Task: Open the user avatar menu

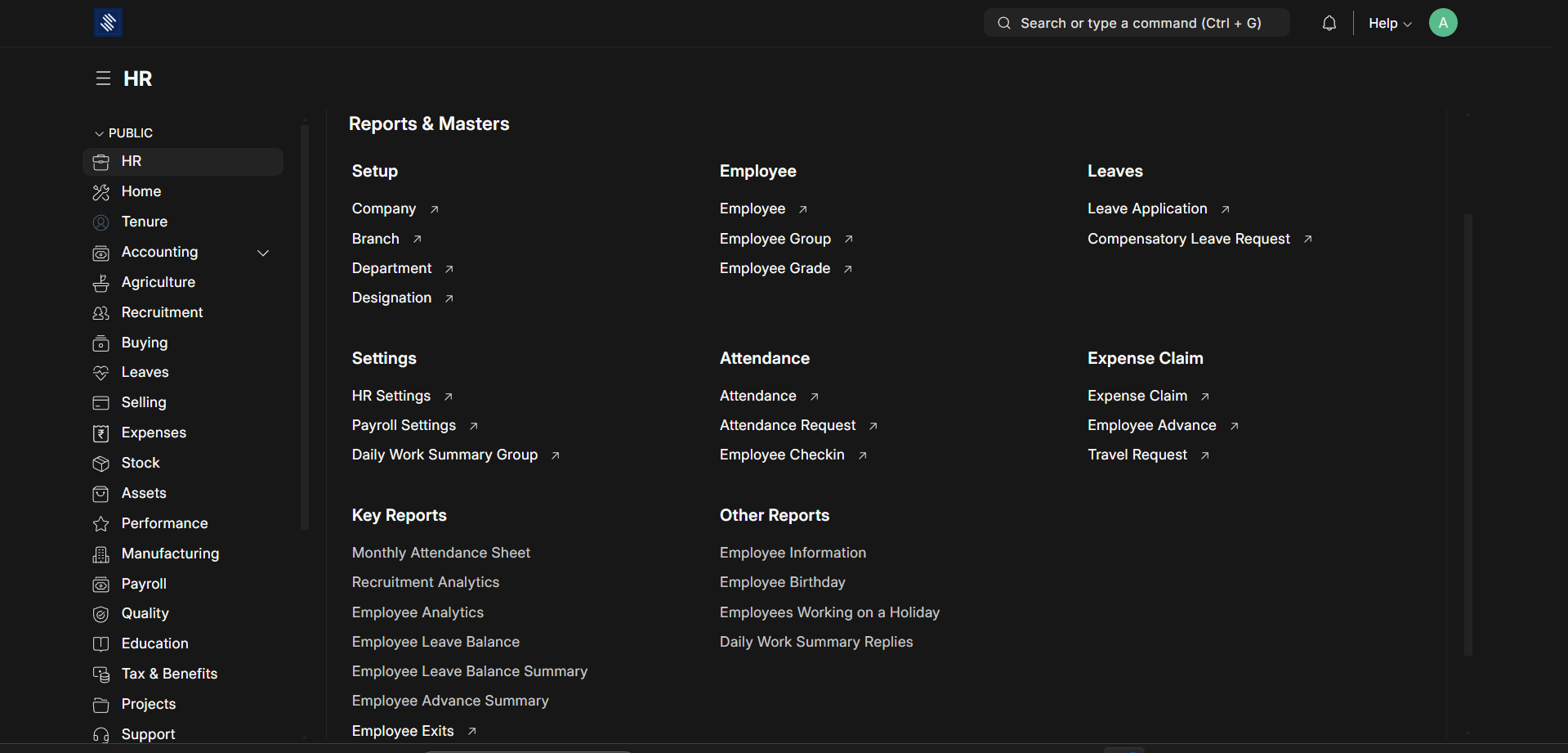Action: click(1442, 23)
